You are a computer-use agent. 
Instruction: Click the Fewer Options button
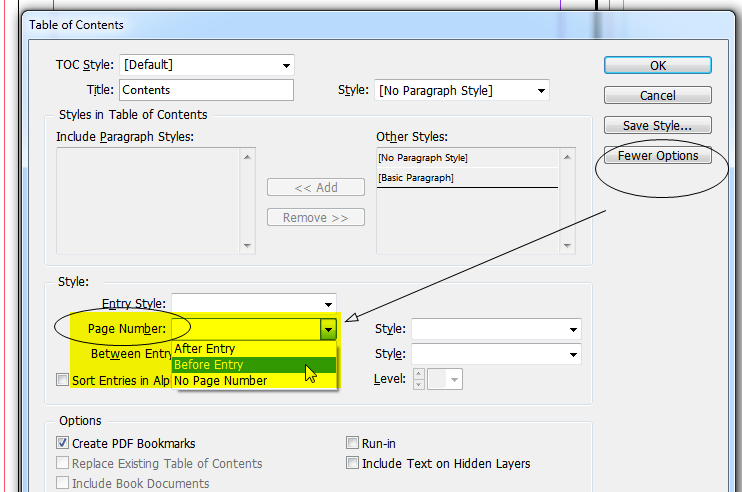tap(657, 156)
